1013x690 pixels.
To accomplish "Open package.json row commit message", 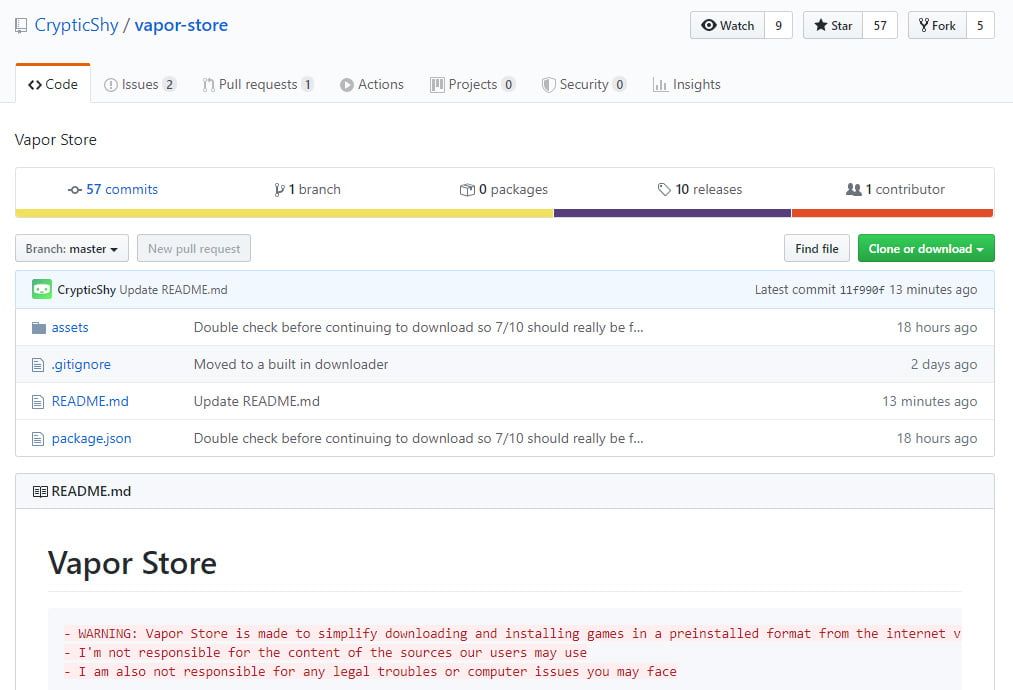I will pyautogui.click(x=418, y=438).
